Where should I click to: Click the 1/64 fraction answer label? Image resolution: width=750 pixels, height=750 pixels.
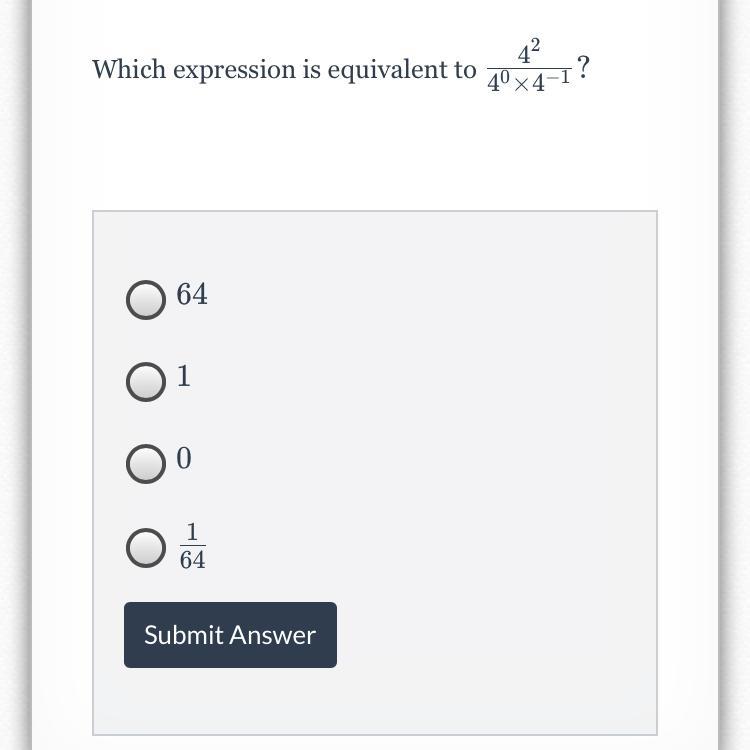193,546
